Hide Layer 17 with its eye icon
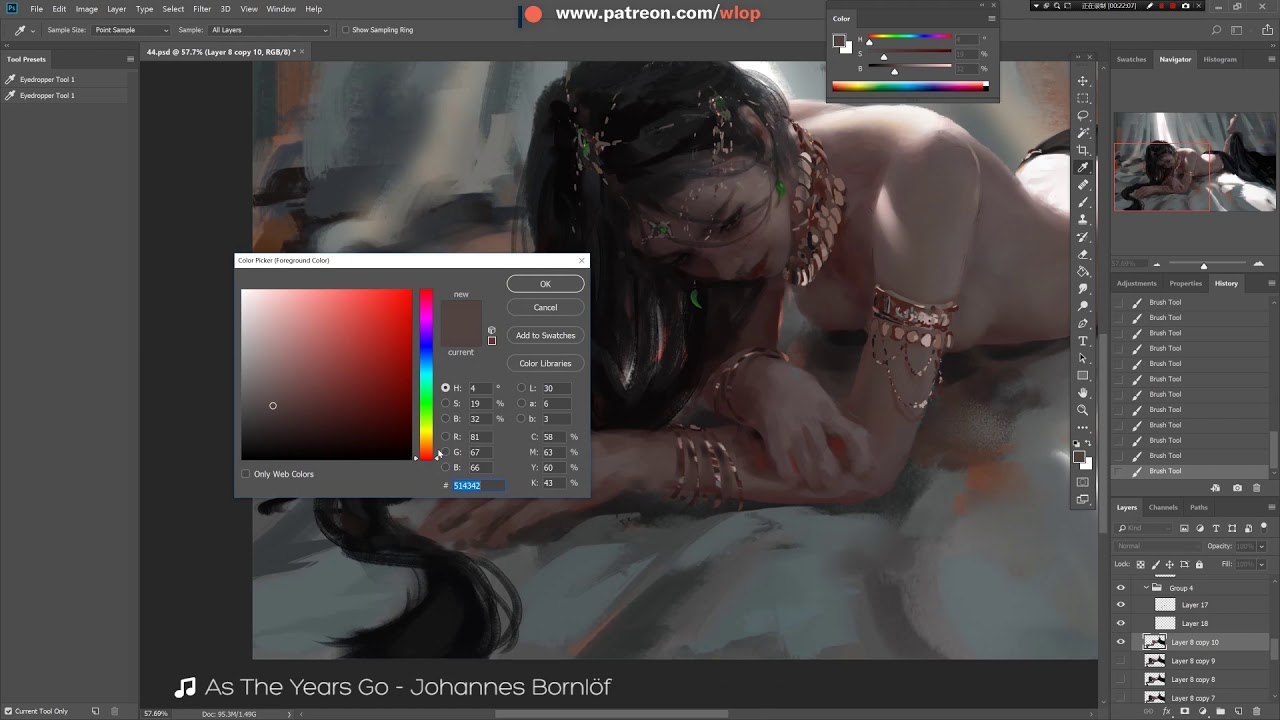 point(1120,605)
